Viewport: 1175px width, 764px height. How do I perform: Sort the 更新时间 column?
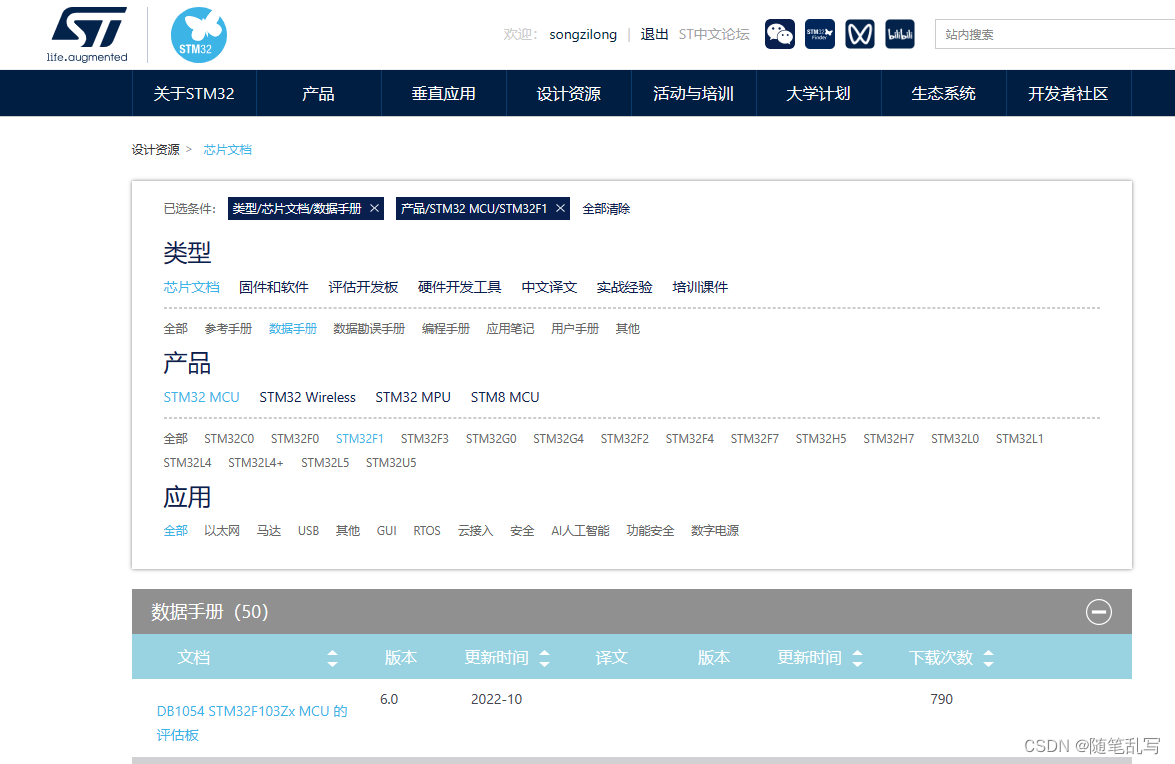pos(543,657)
